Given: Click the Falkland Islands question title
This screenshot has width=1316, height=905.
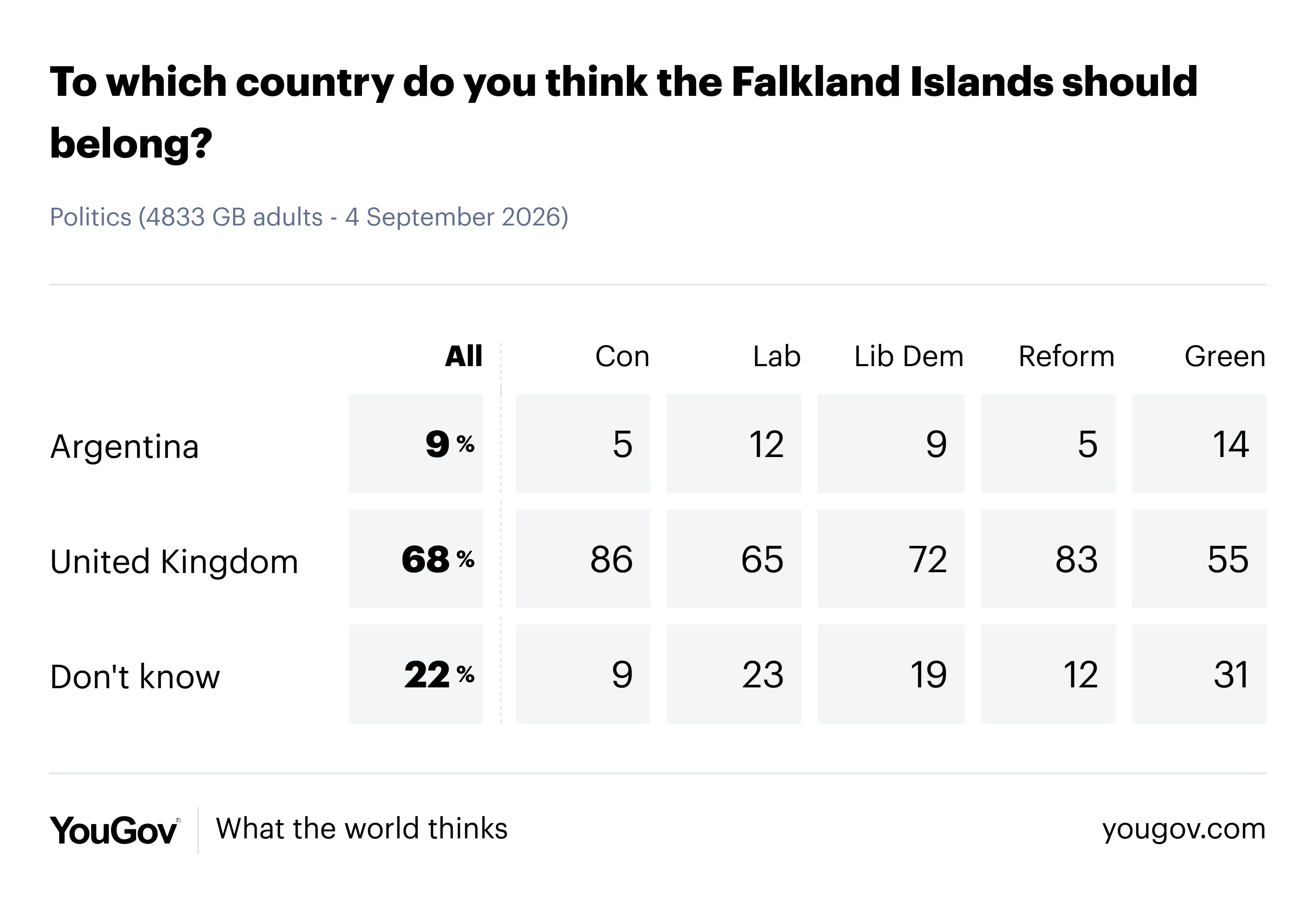Looking at the screenshot, I should click(623, 112).
